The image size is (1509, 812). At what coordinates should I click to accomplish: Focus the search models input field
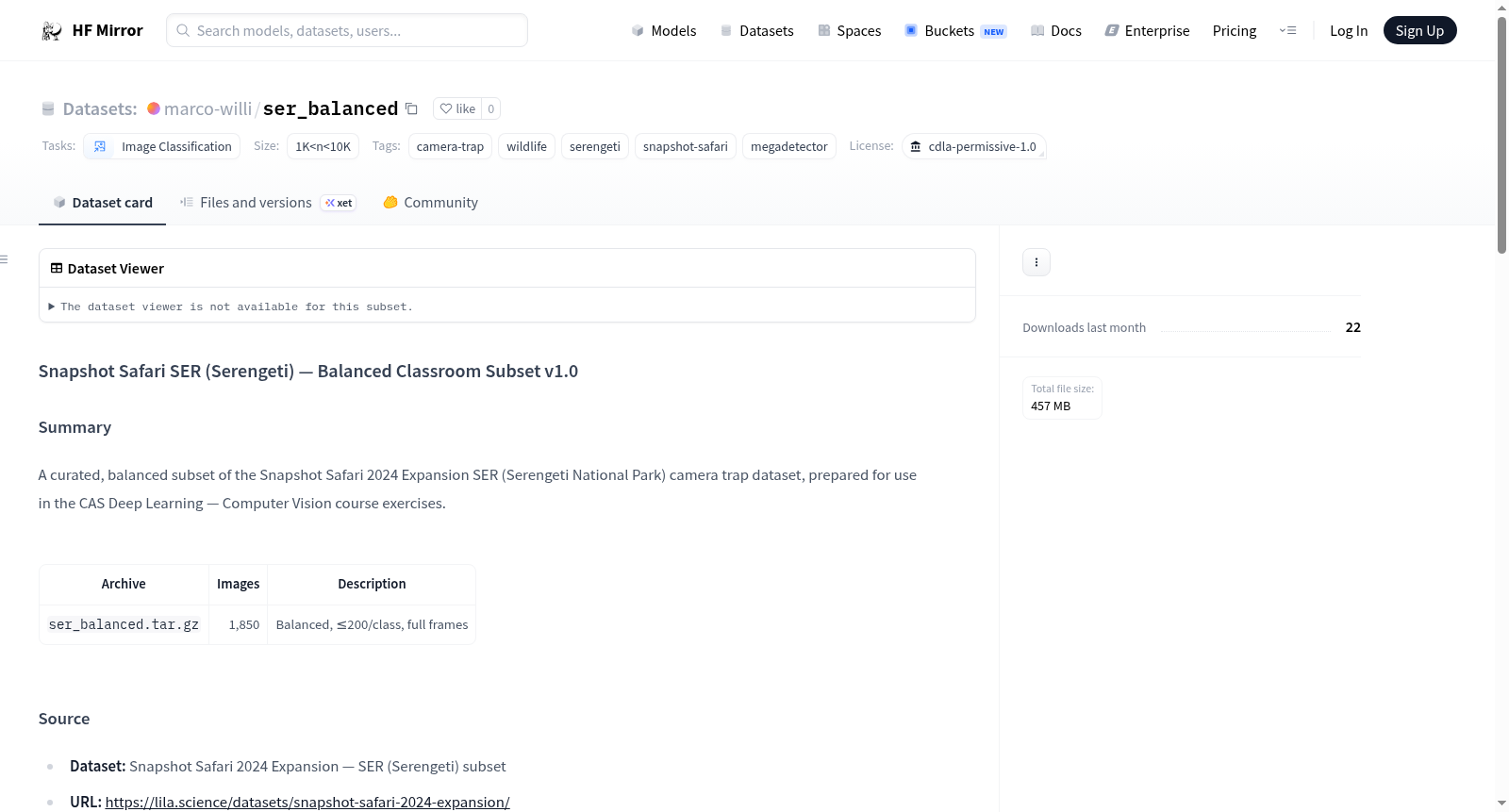347,30
